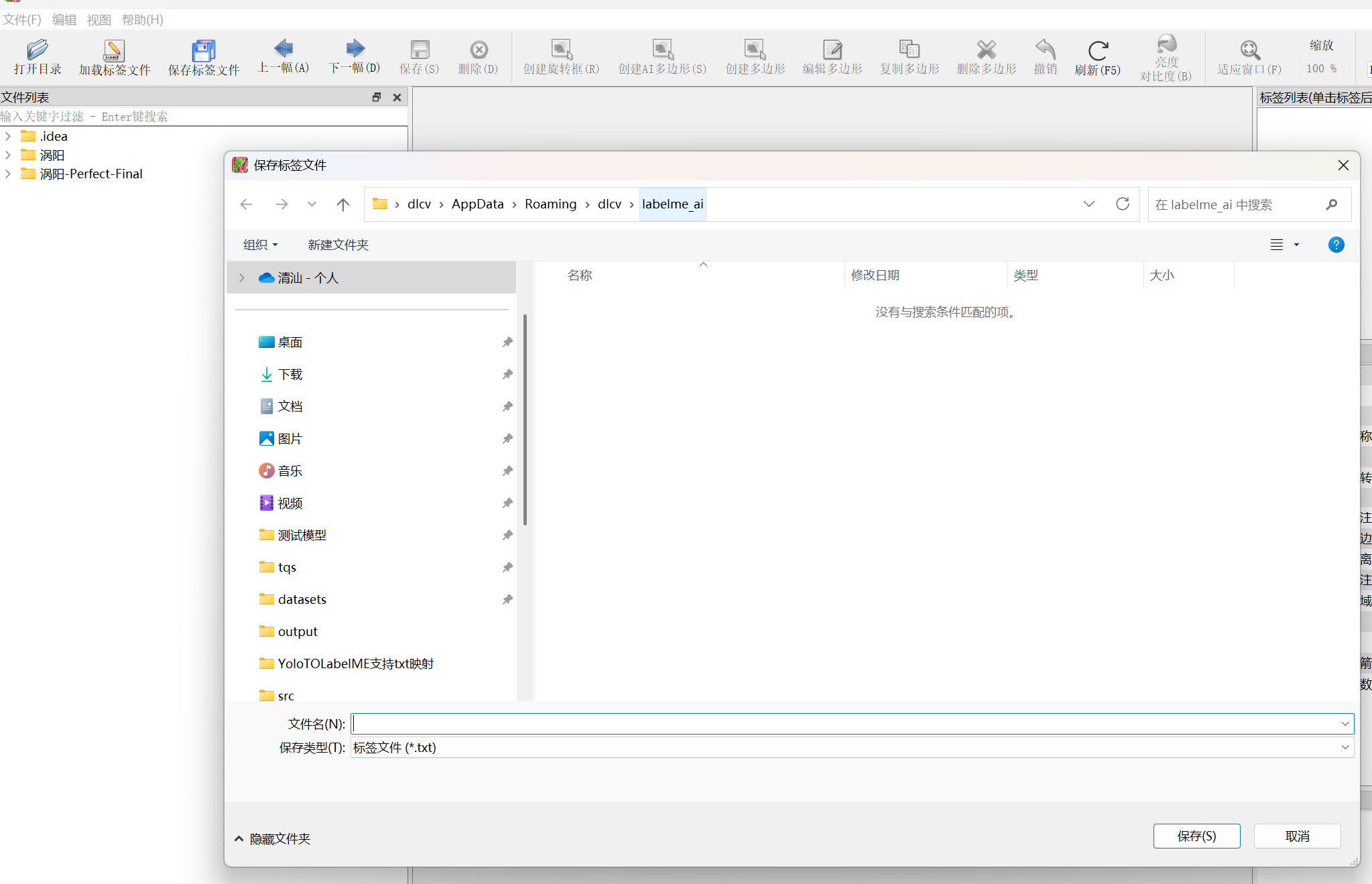Screen dimensions: 1372x884
Task: Click the 取消 cancel button
Action: pos(1296,836)
